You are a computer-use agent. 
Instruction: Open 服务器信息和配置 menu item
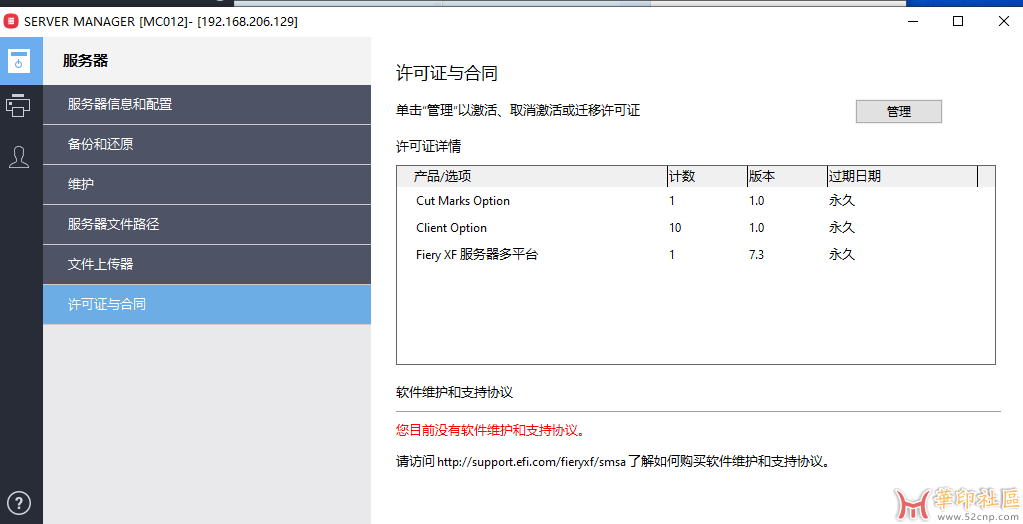tap(207, 104)
